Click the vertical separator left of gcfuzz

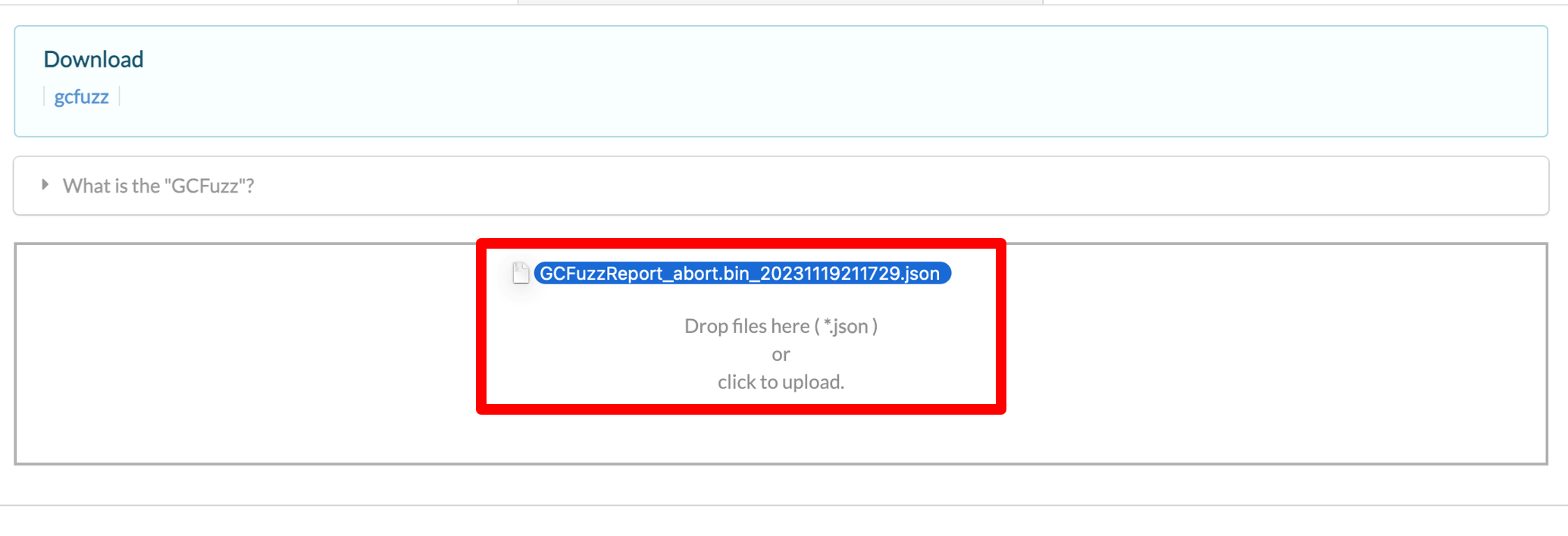click(x=44, y=97)
